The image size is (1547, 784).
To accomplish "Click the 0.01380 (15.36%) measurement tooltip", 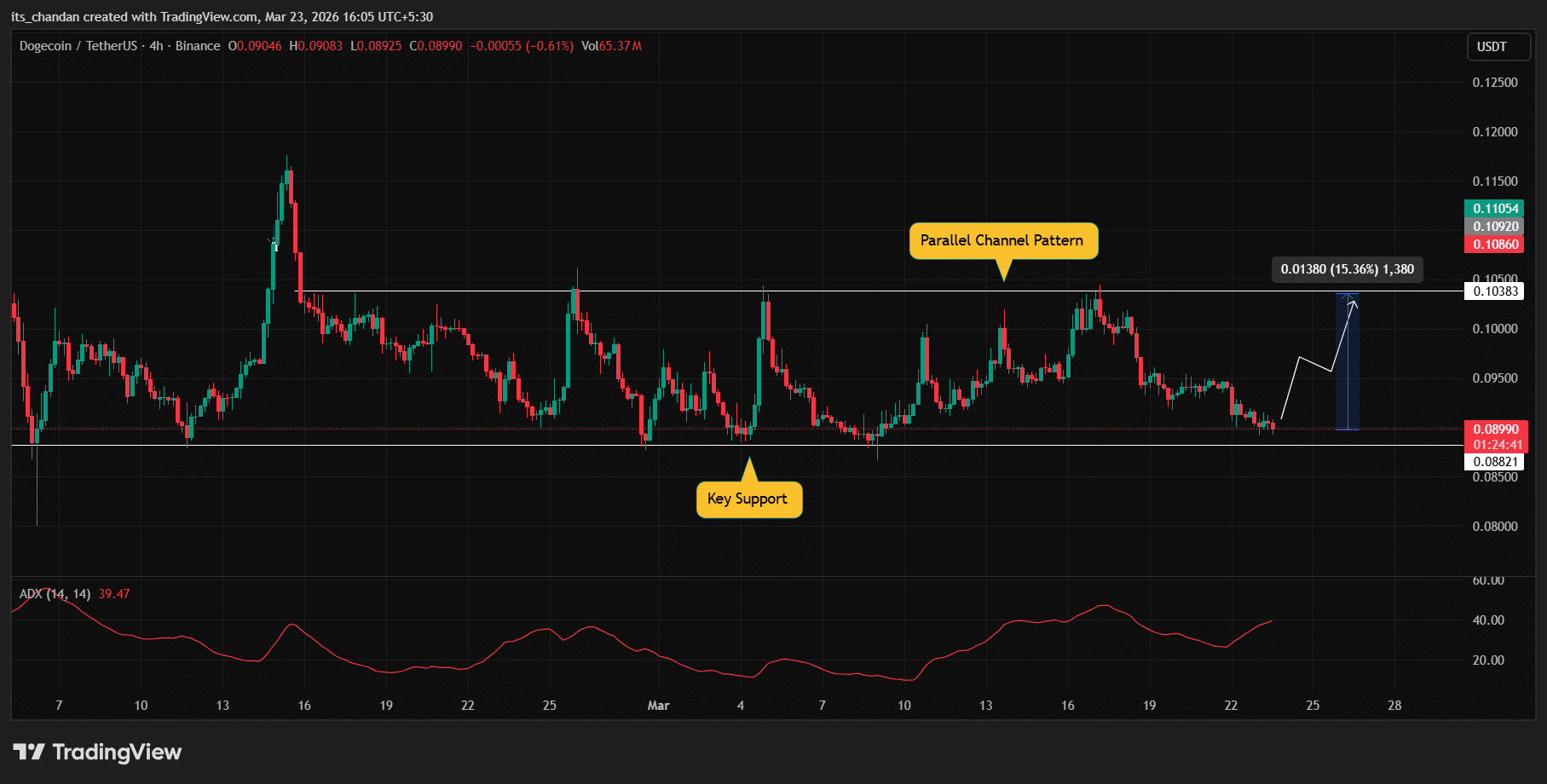I will pos(1347,269).
